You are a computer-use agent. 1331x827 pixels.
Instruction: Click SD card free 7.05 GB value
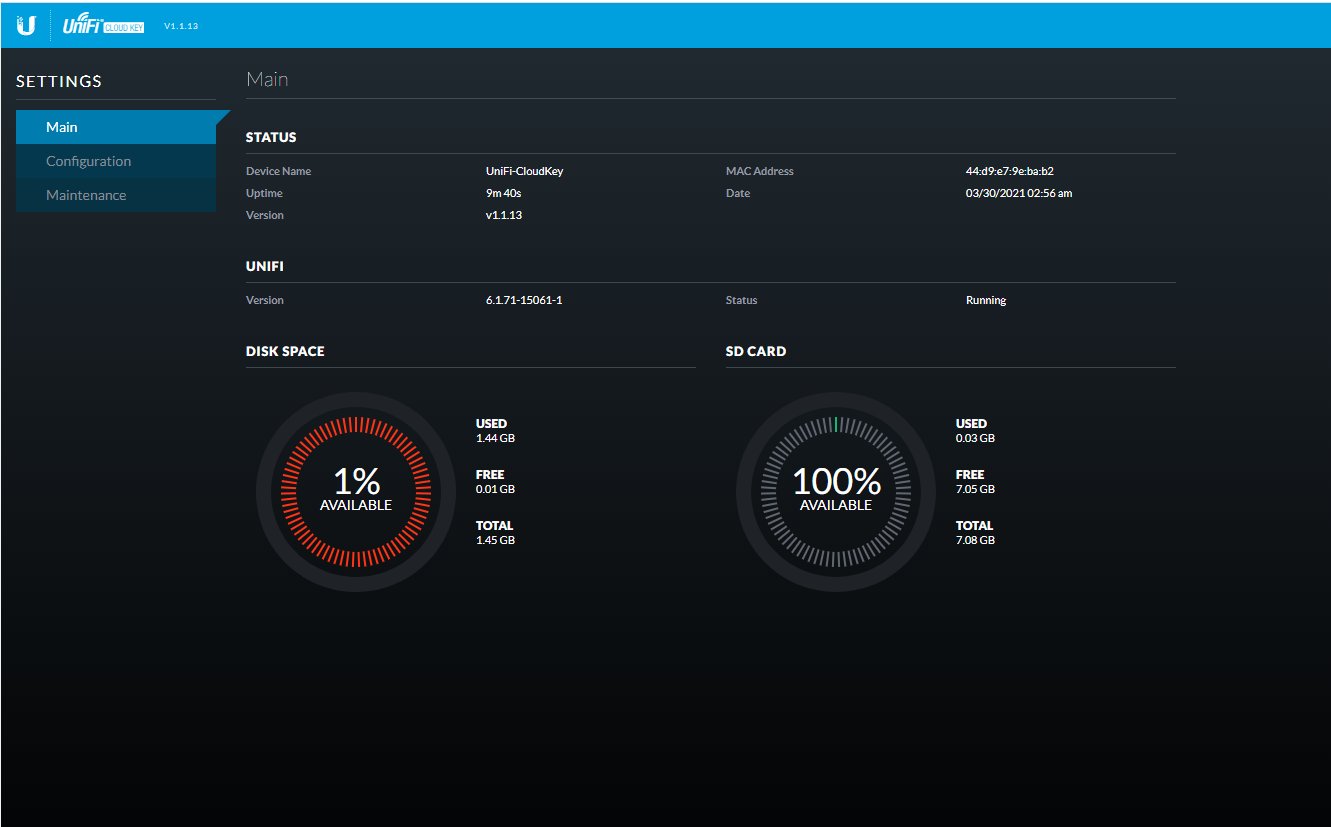975,489
